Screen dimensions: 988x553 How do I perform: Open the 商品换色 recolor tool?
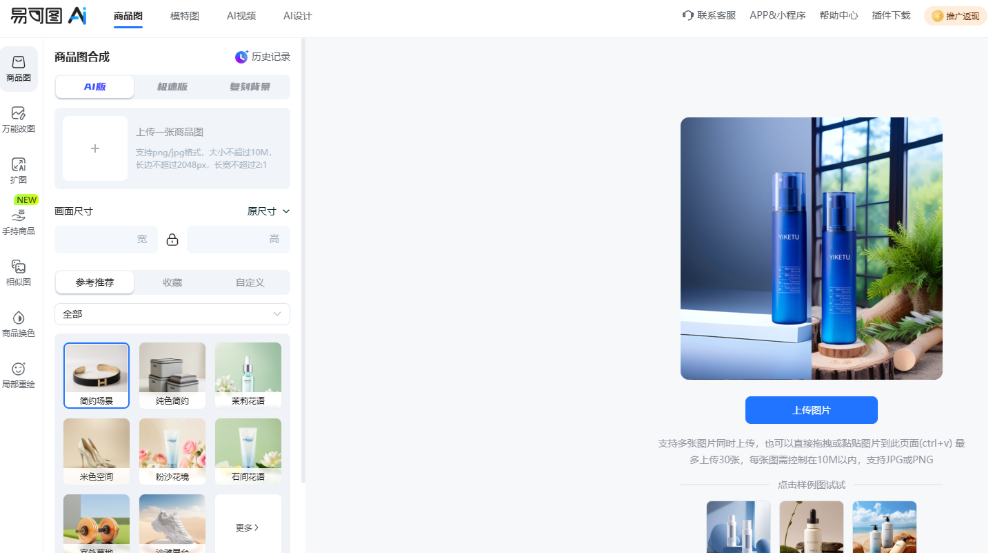[18, 324]
